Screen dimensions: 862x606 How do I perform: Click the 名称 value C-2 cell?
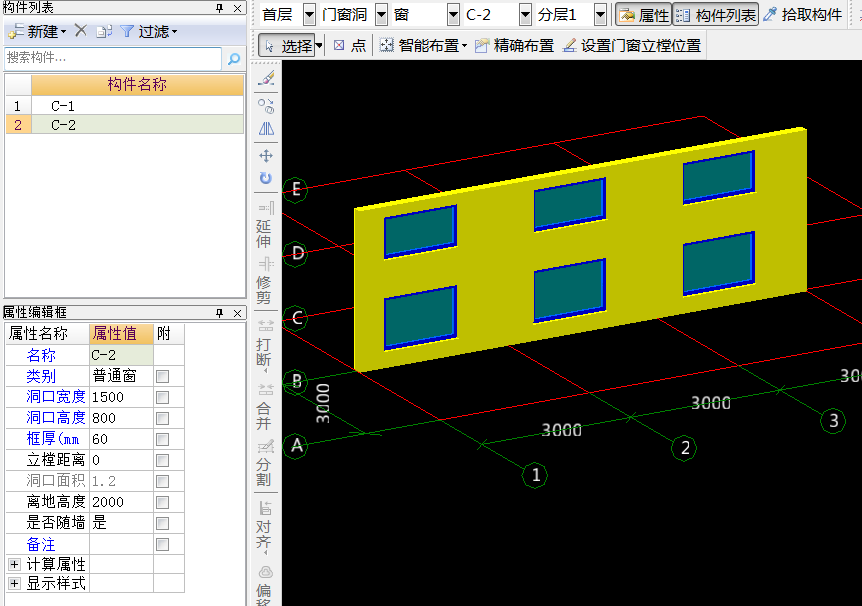(121, 355)
